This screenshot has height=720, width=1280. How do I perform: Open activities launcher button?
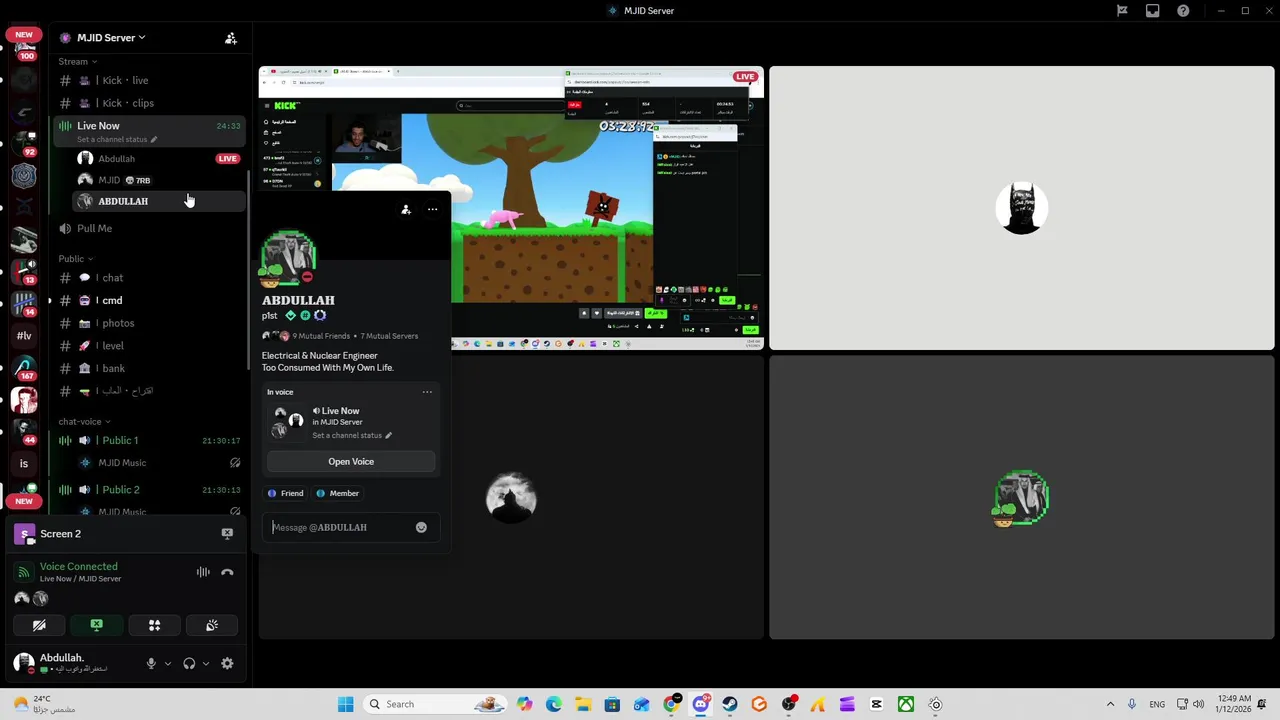coord(154,625)
